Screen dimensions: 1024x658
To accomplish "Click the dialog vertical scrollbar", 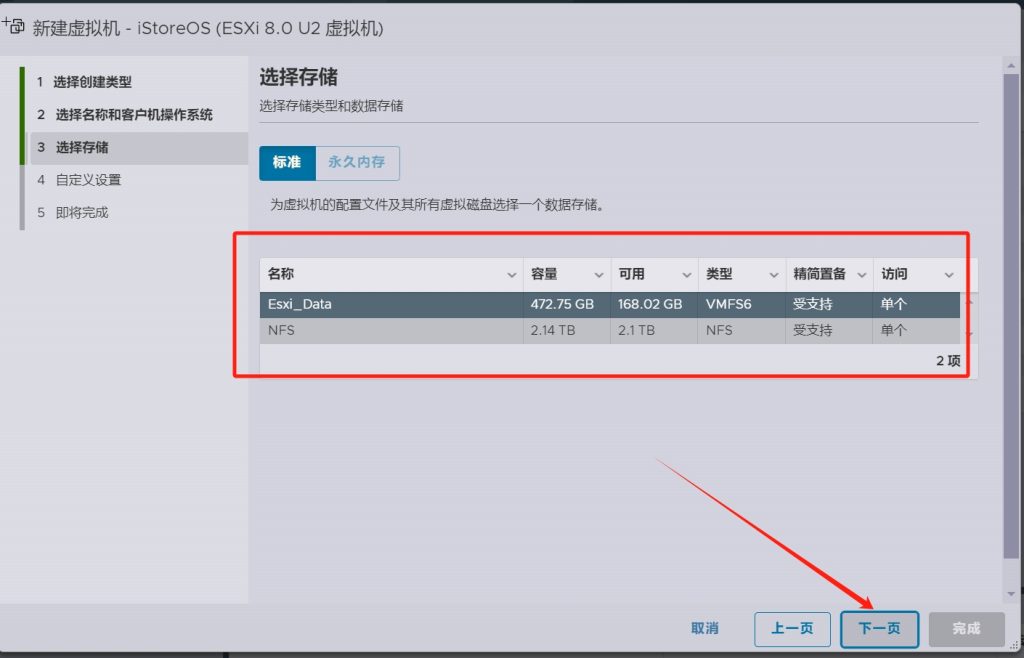I will coord(1011,317).
